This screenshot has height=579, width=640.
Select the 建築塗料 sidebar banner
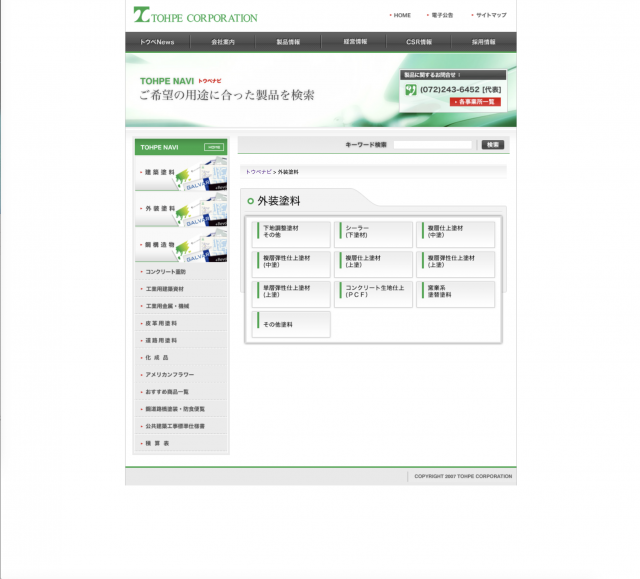point(181,173)
